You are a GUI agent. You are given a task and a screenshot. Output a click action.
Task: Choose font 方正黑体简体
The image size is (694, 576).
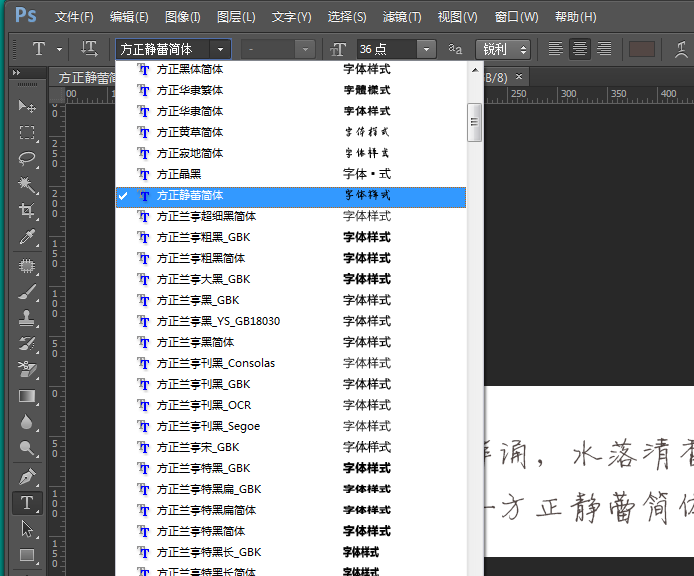point(291,70)
